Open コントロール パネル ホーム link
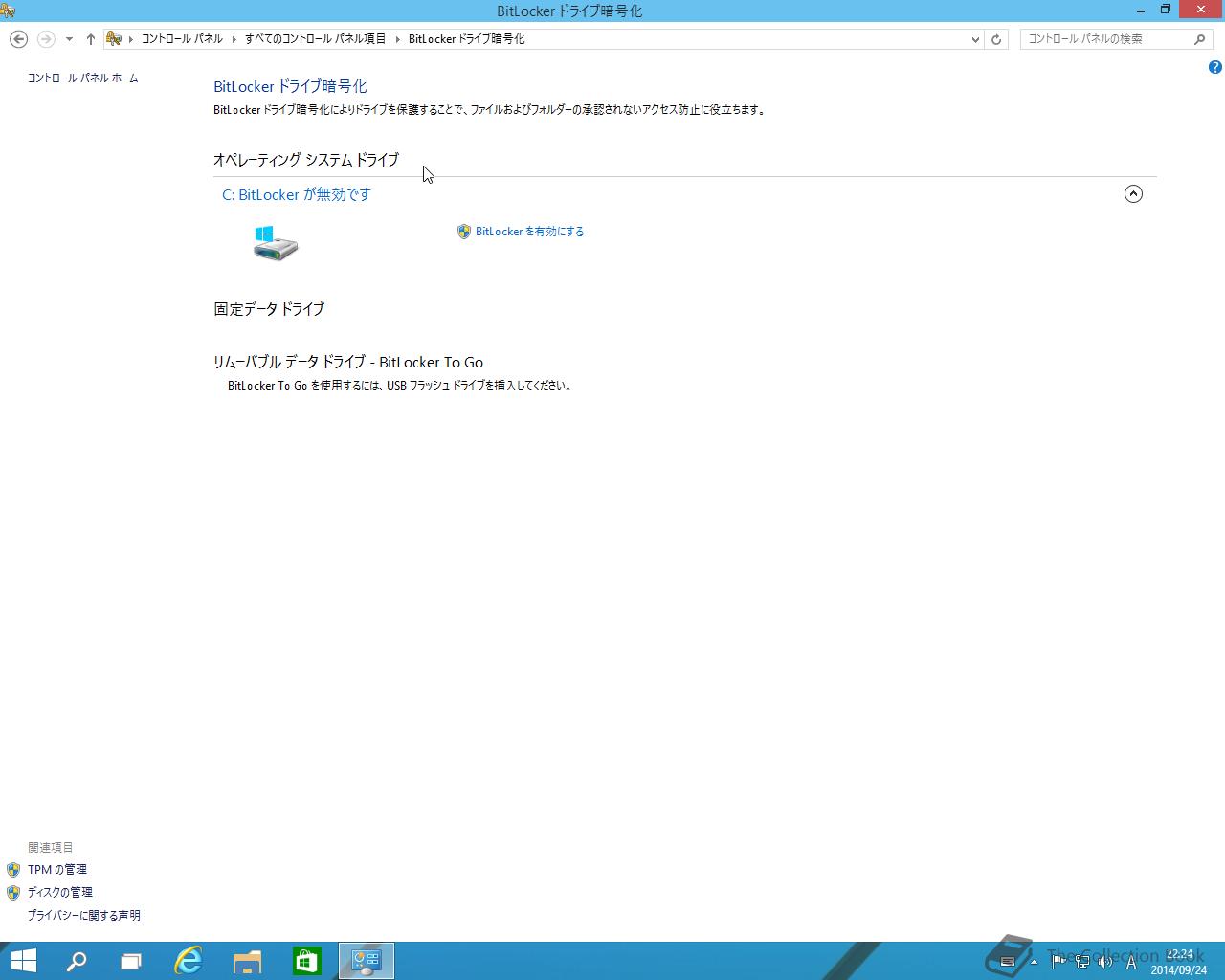This screenshot has width=1225, height=980. click(82, 78)
